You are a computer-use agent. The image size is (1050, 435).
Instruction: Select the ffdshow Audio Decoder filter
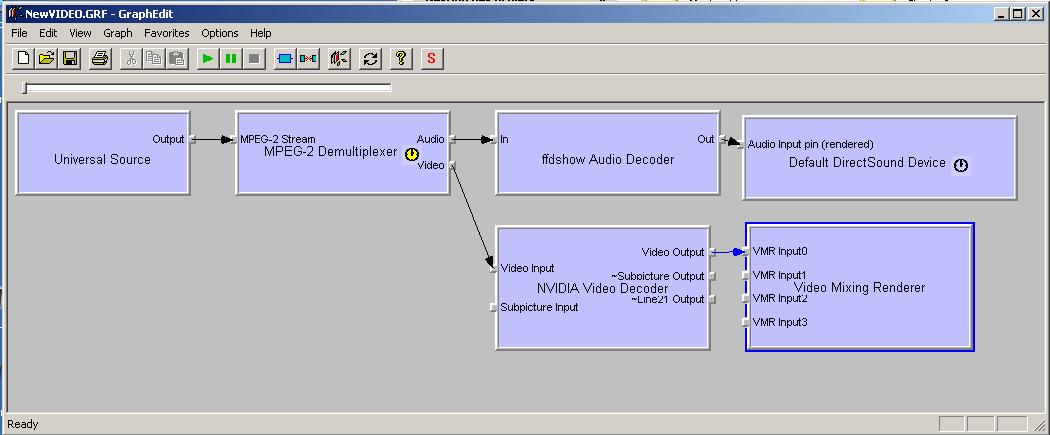(607, 172)
